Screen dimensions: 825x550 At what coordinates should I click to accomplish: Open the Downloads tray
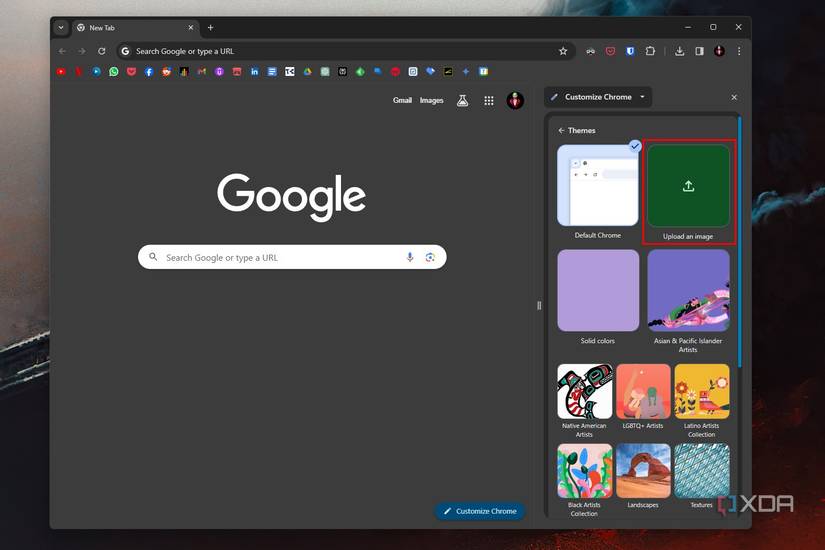[680, 51]
